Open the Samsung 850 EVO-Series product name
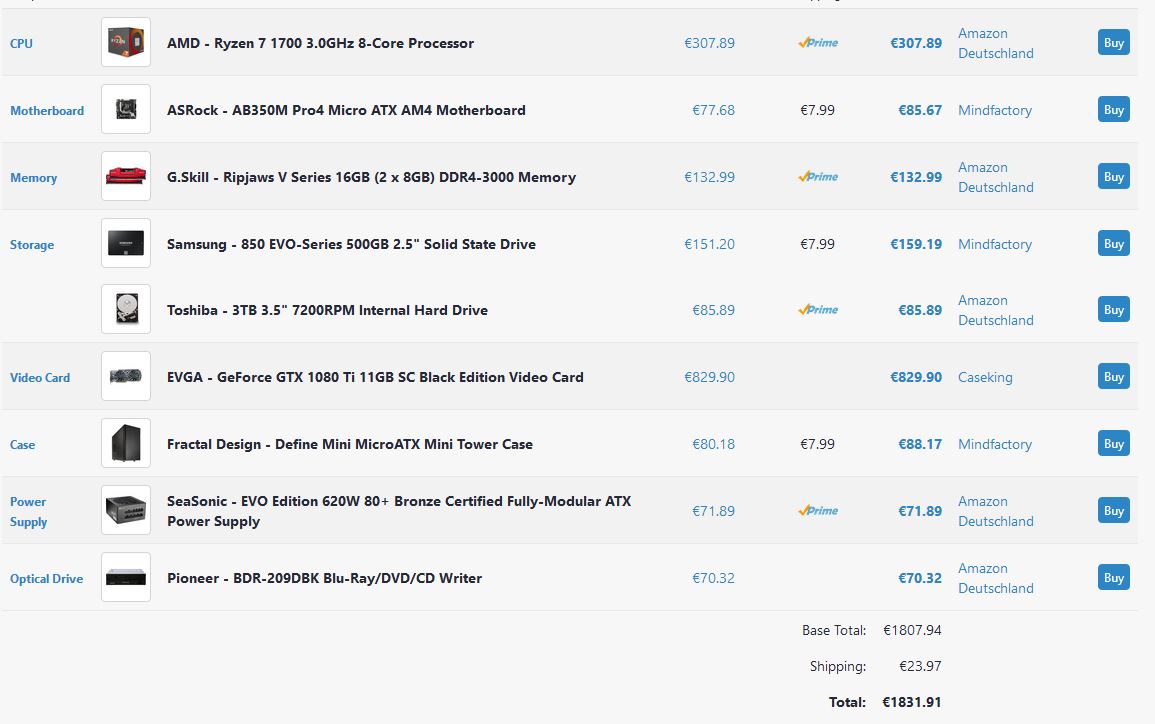Screen dimensions: 1155x724 tap(351, 244)
